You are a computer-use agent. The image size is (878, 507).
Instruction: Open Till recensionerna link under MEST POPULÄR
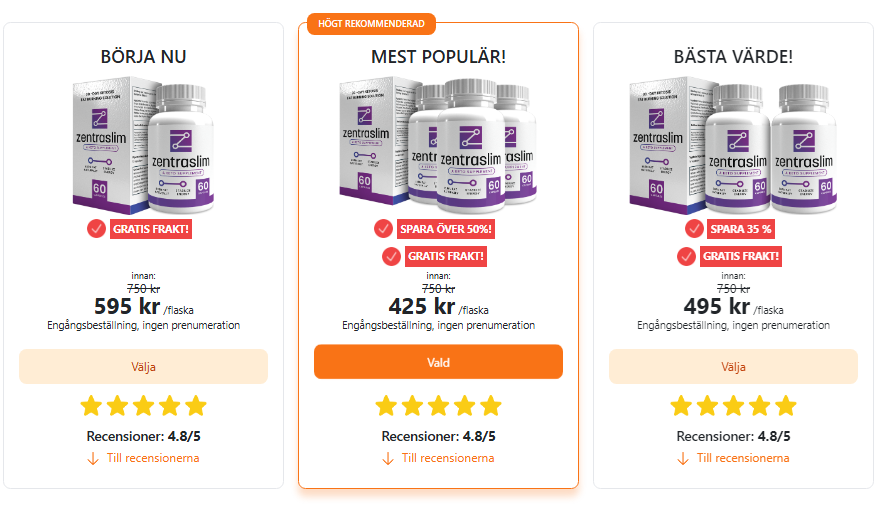[448, 458]
